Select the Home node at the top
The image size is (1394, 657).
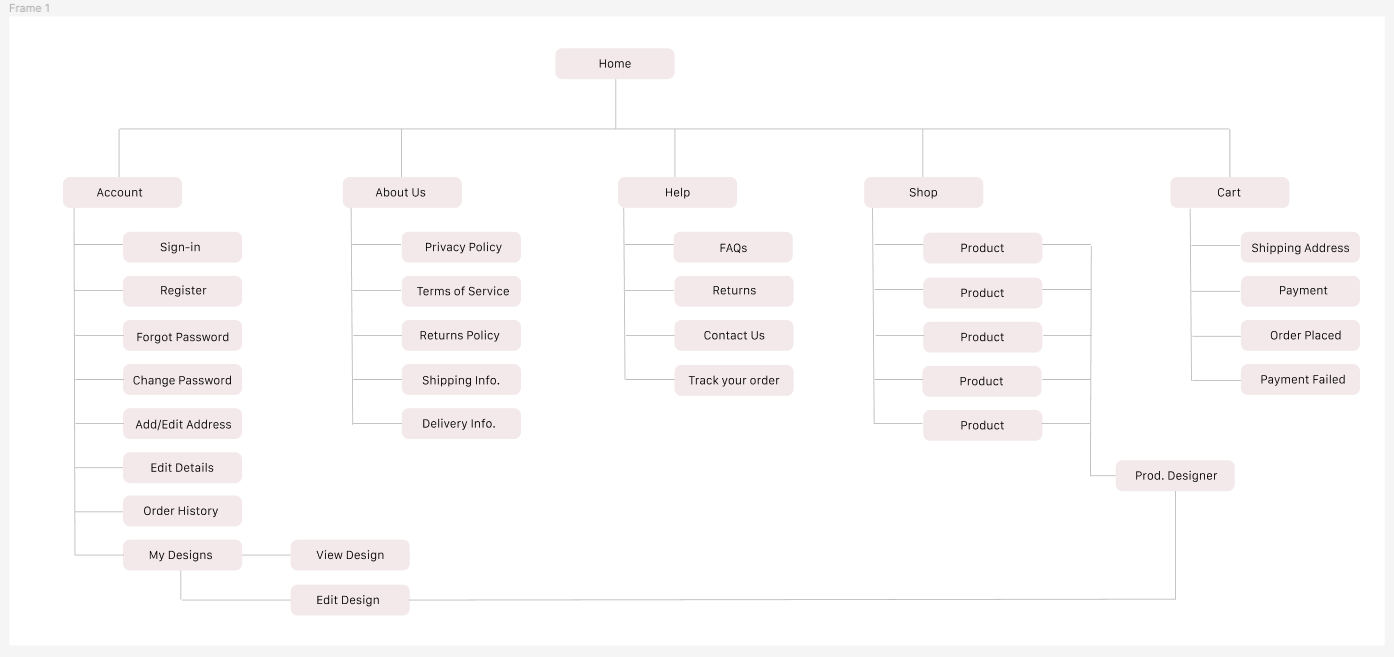click(x=615, y=64)
